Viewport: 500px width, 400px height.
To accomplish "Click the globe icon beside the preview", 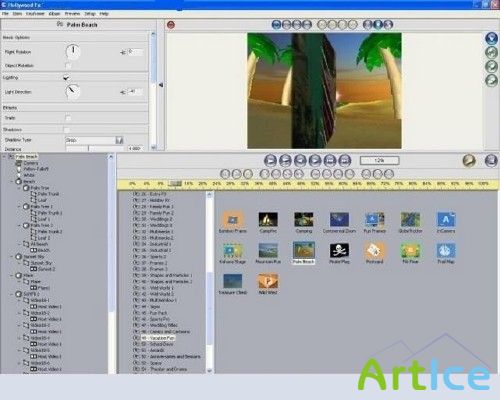I will click(x=491, y=38).
